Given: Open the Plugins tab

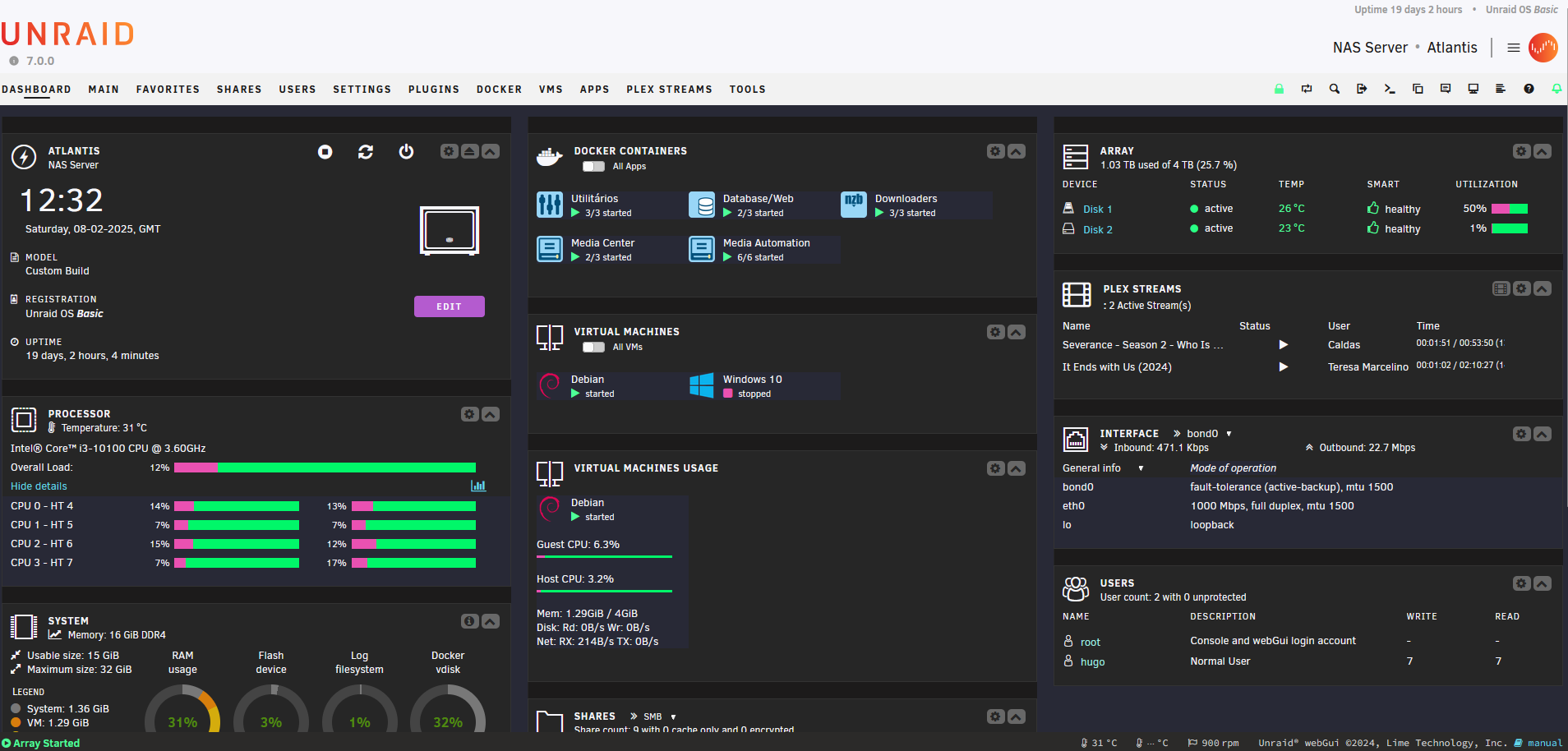Looking at the screenshot, I should pos(434,90).
